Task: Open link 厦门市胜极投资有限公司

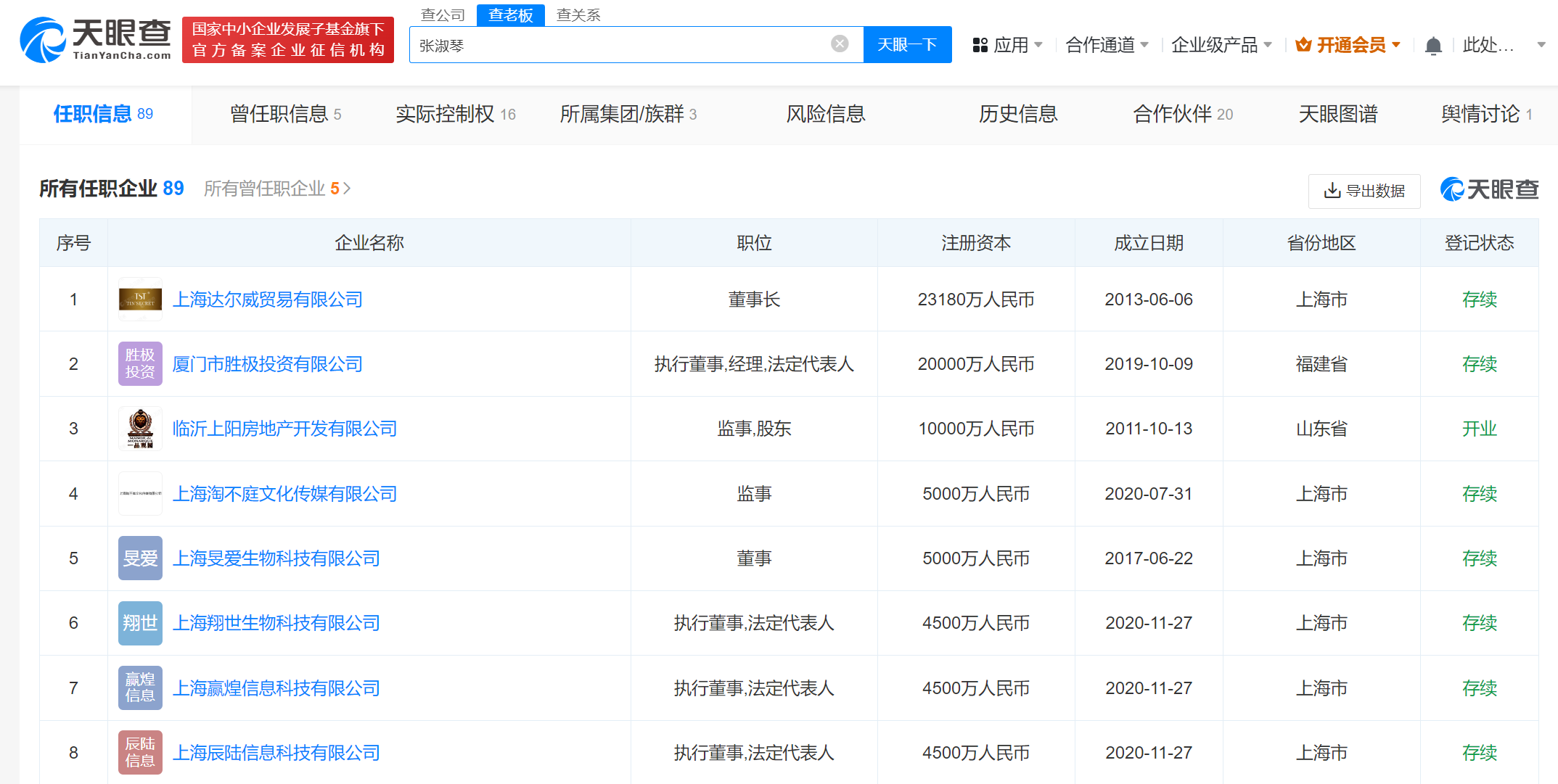Action: pyautogui.click(x=268, y=363)
